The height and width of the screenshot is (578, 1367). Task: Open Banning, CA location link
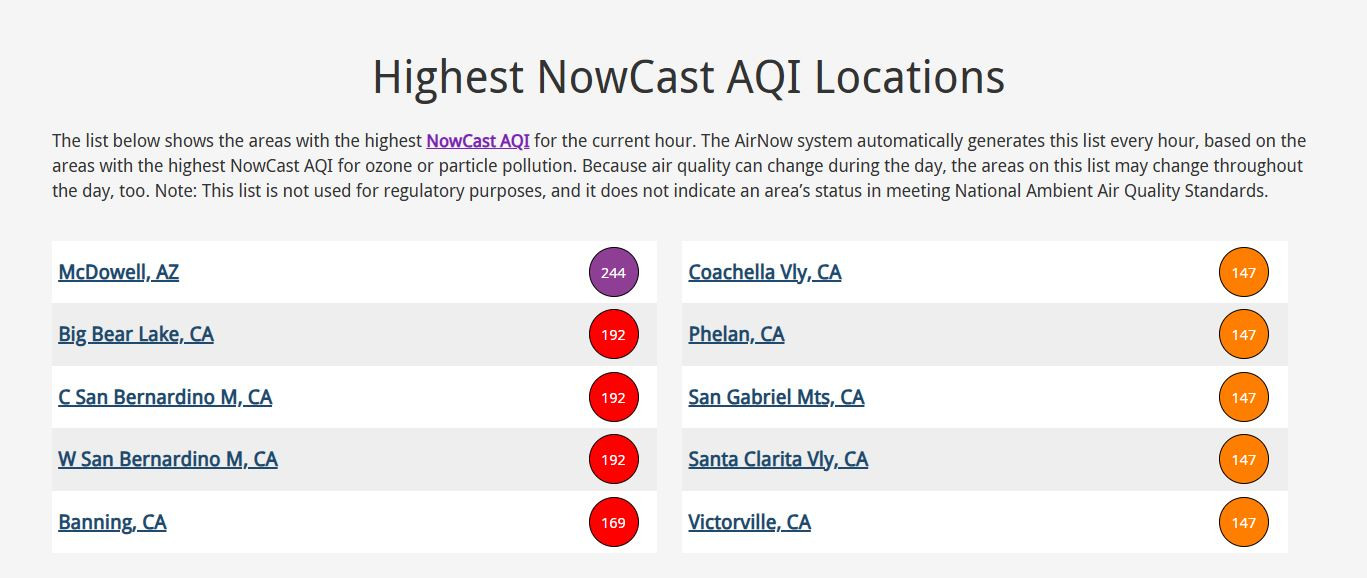pyautogui.click(x=112, y=522)
